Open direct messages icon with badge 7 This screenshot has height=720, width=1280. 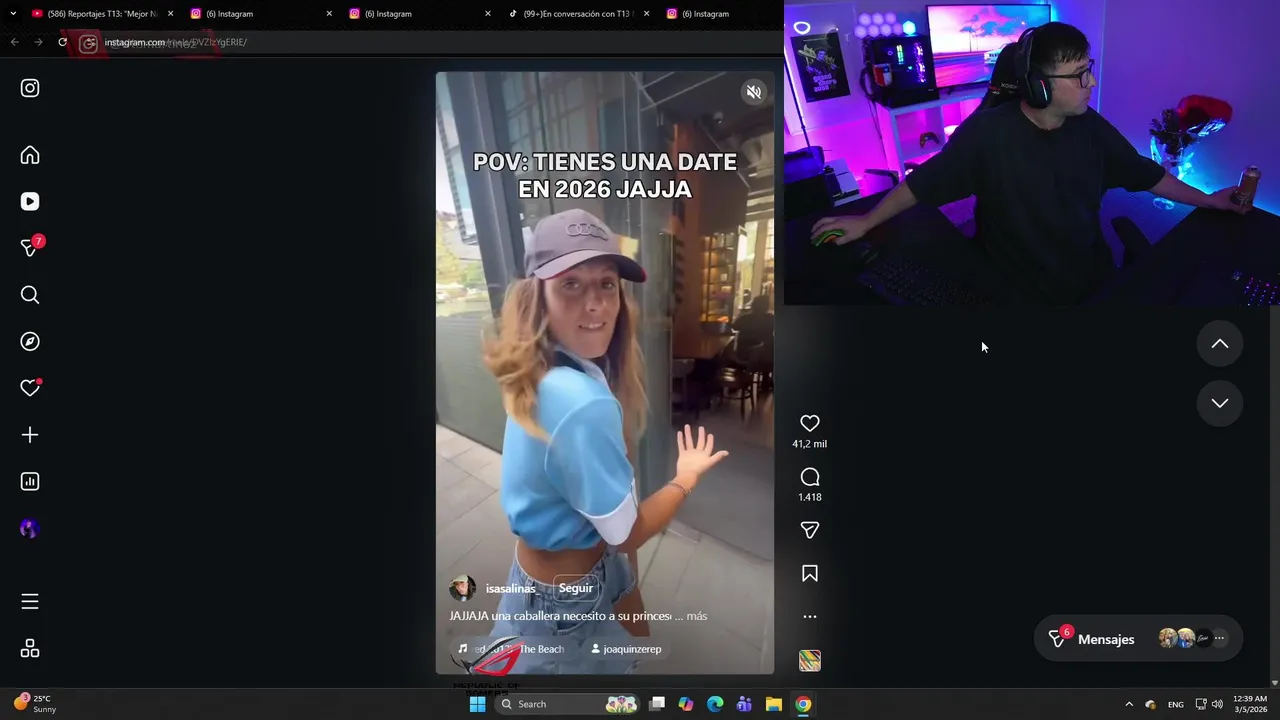tap(30, 248)
